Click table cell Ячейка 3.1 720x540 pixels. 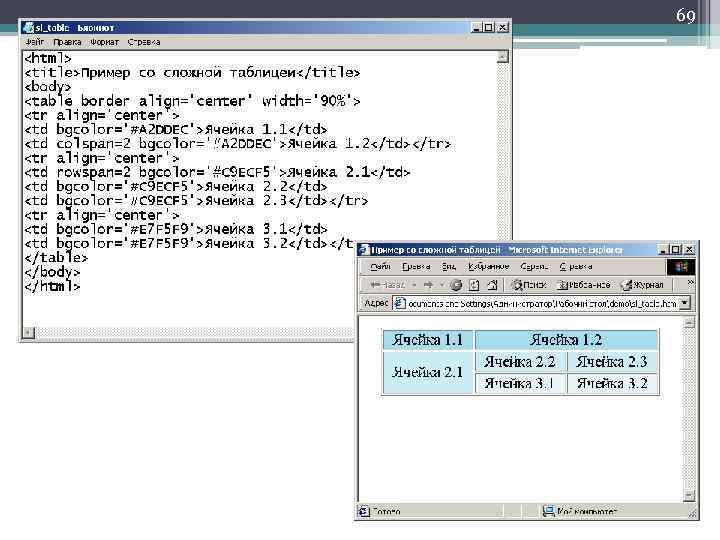(x=520, y=383)
